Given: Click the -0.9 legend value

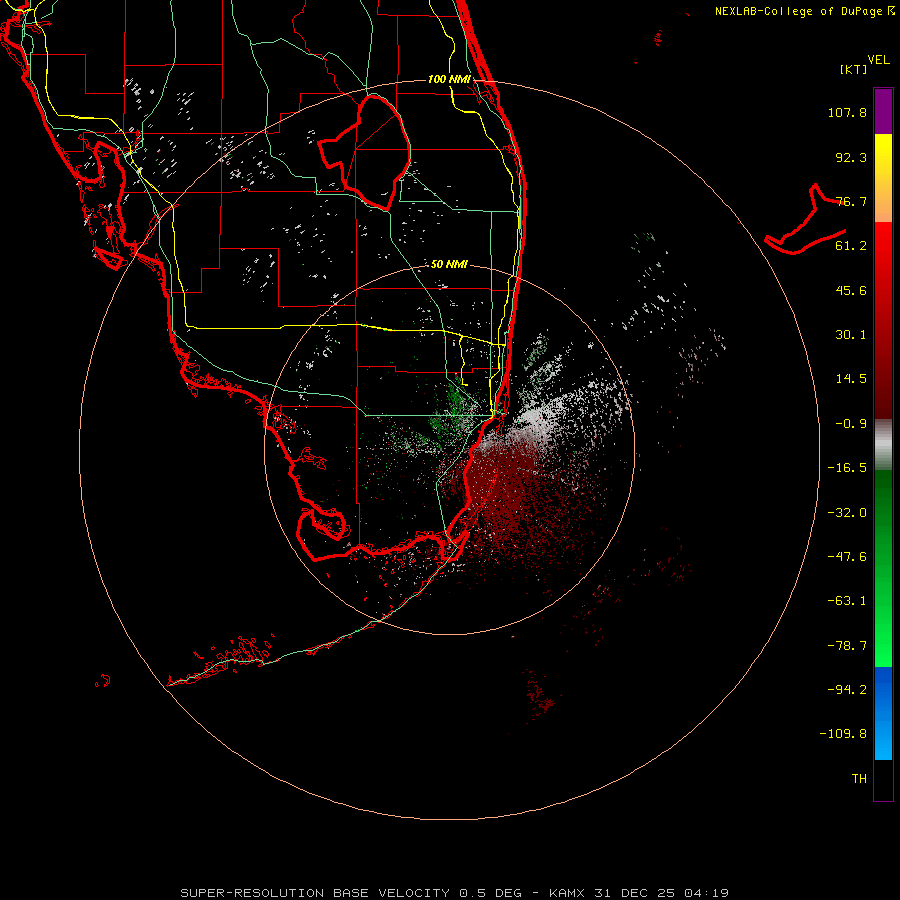Looking at the screenshot, I should click(x=851, y=424).
